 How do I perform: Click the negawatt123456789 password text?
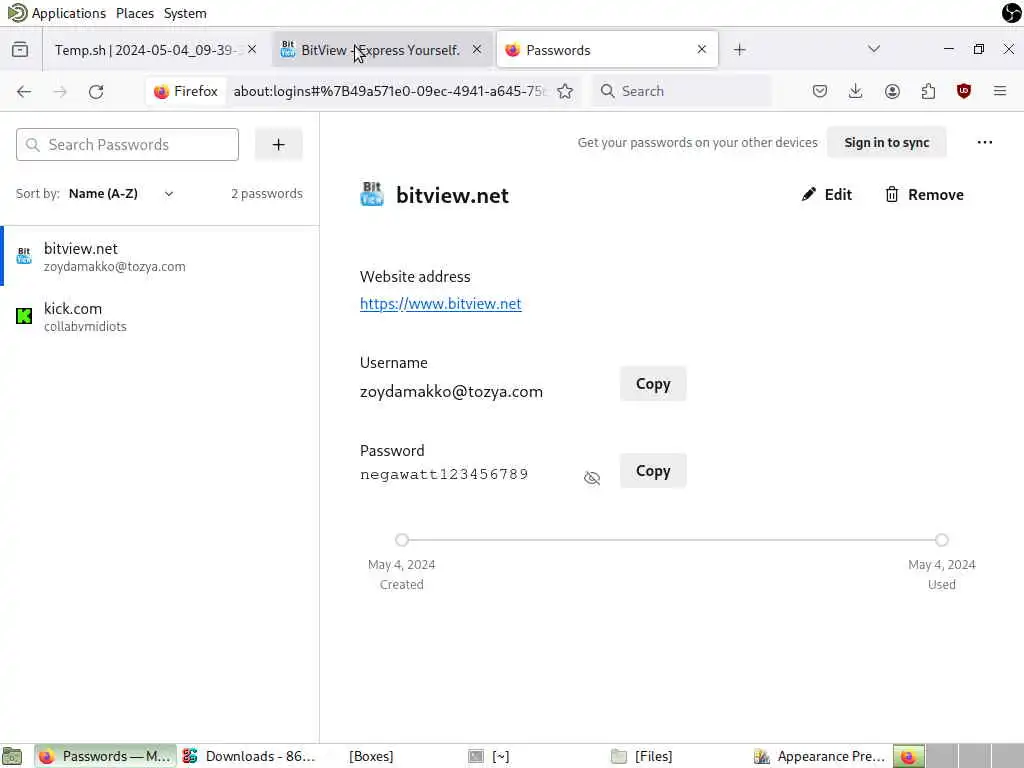coord(444,474)
